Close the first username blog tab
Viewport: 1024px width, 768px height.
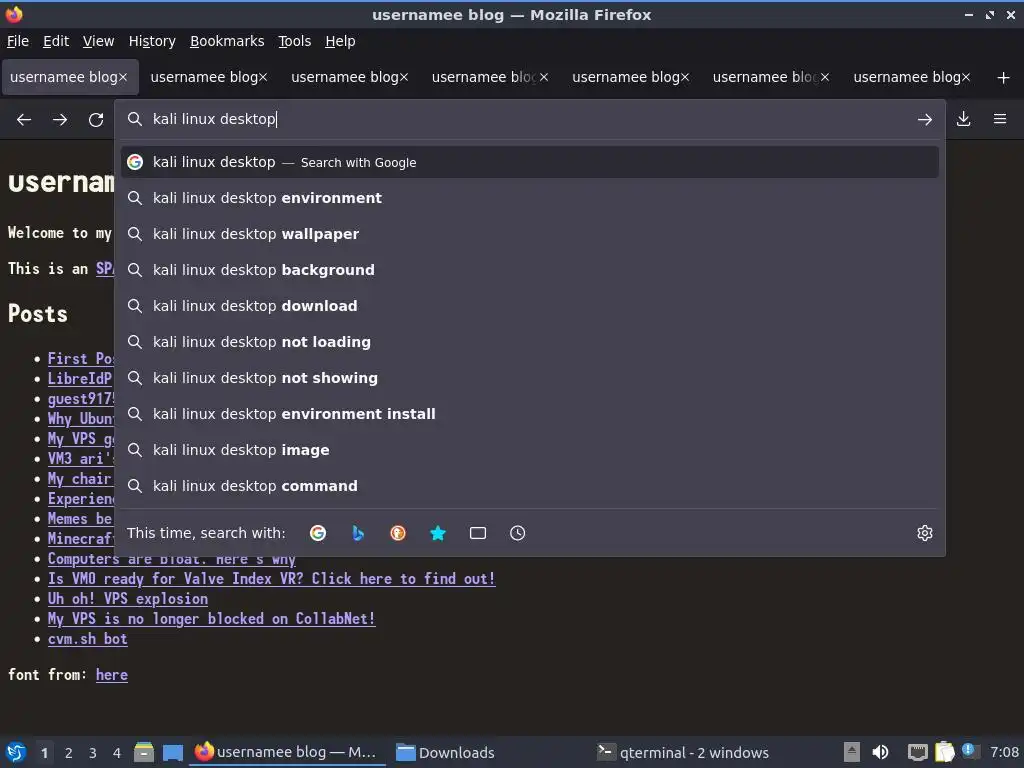123,77
